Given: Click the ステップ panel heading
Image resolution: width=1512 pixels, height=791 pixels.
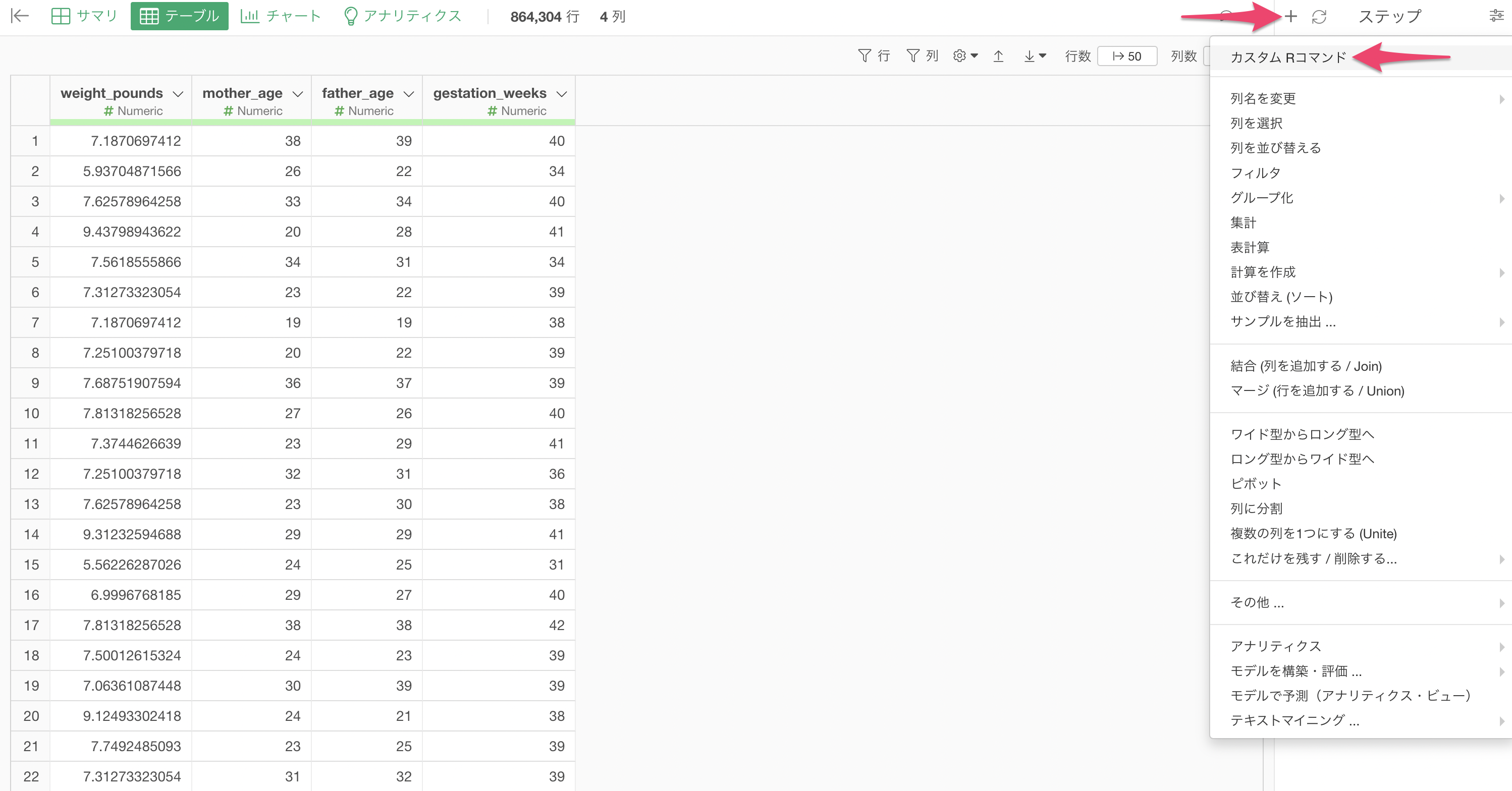Looking at the screenshot, I should [1390, 16].
